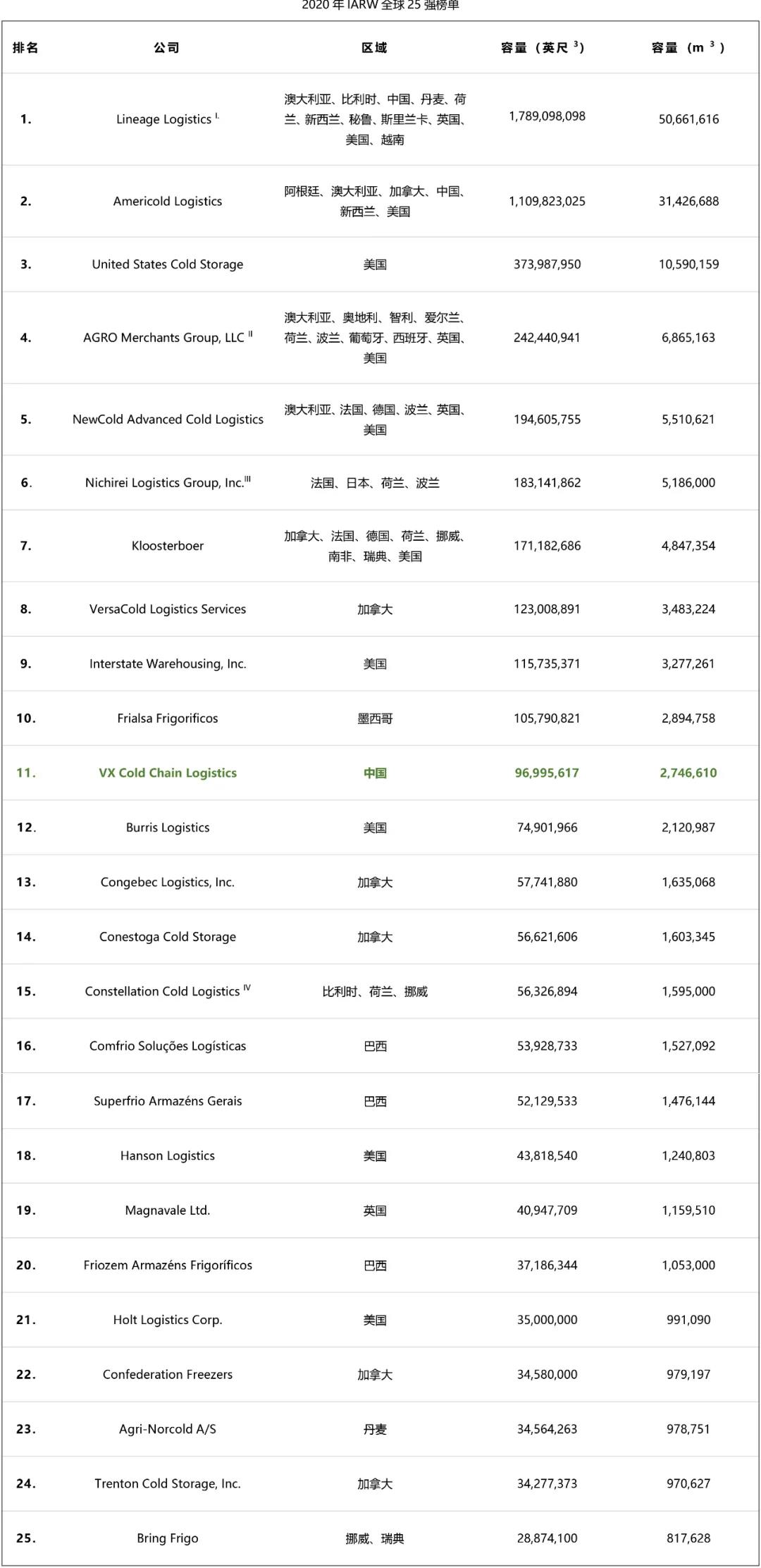Select Friozem Armazéns Frigoríficos

pos(168,1265)
